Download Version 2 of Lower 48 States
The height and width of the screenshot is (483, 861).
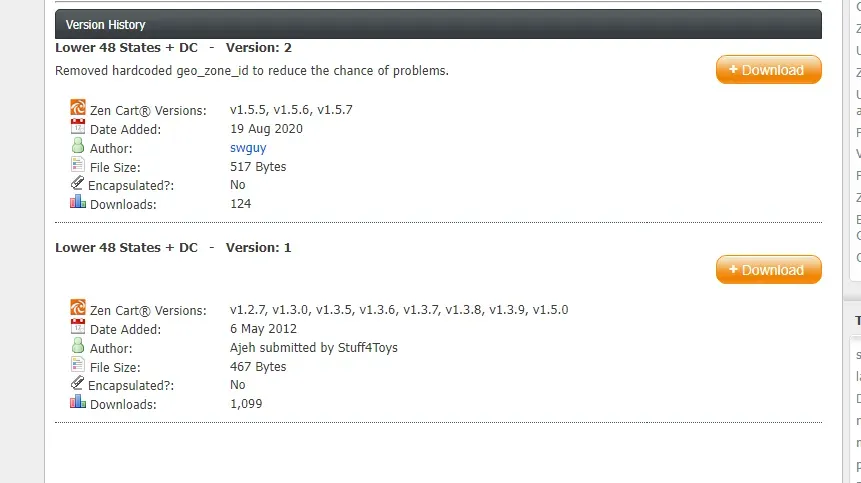point(768,70)
